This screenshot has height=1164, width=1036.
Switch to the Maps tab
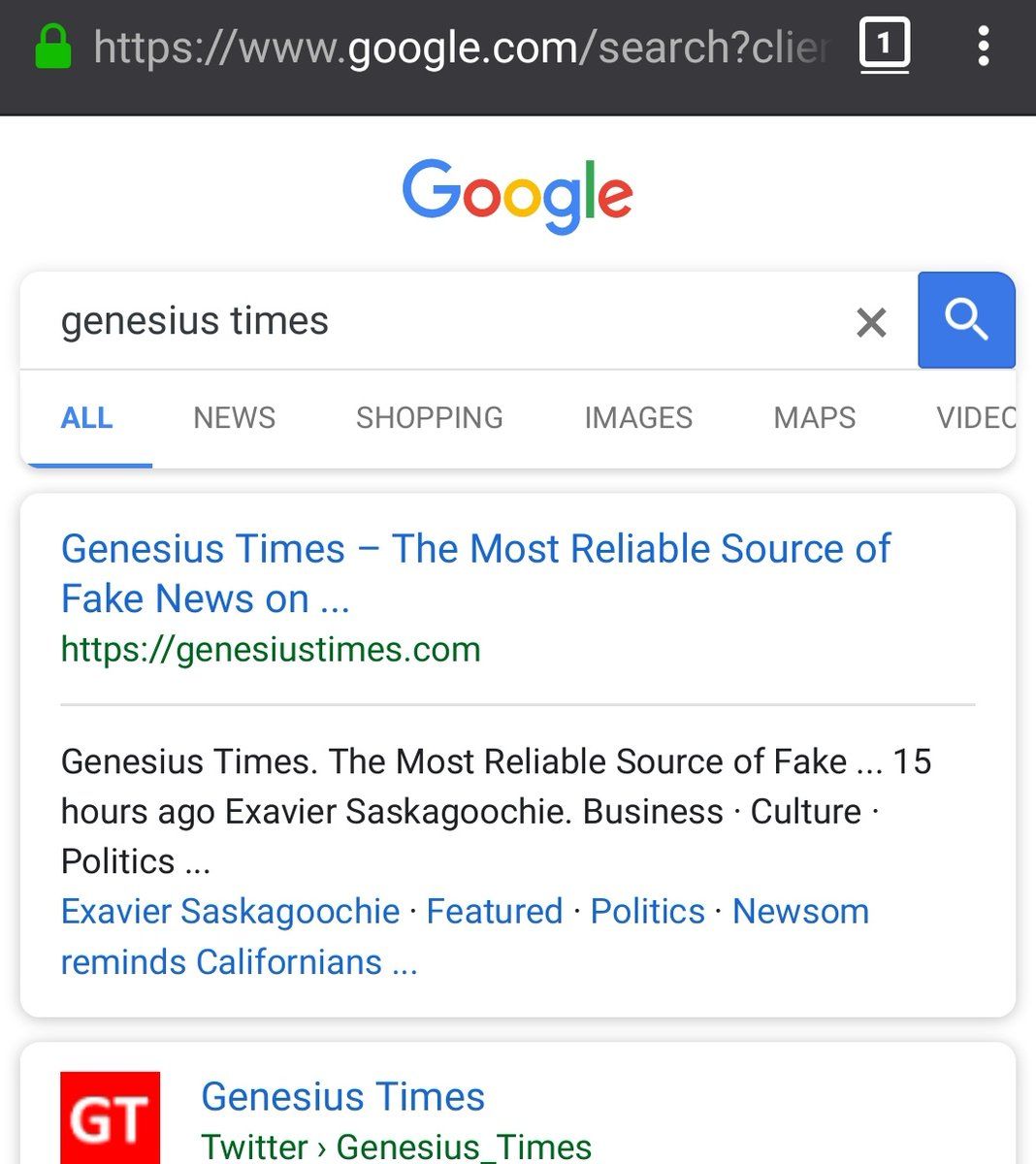815,418
